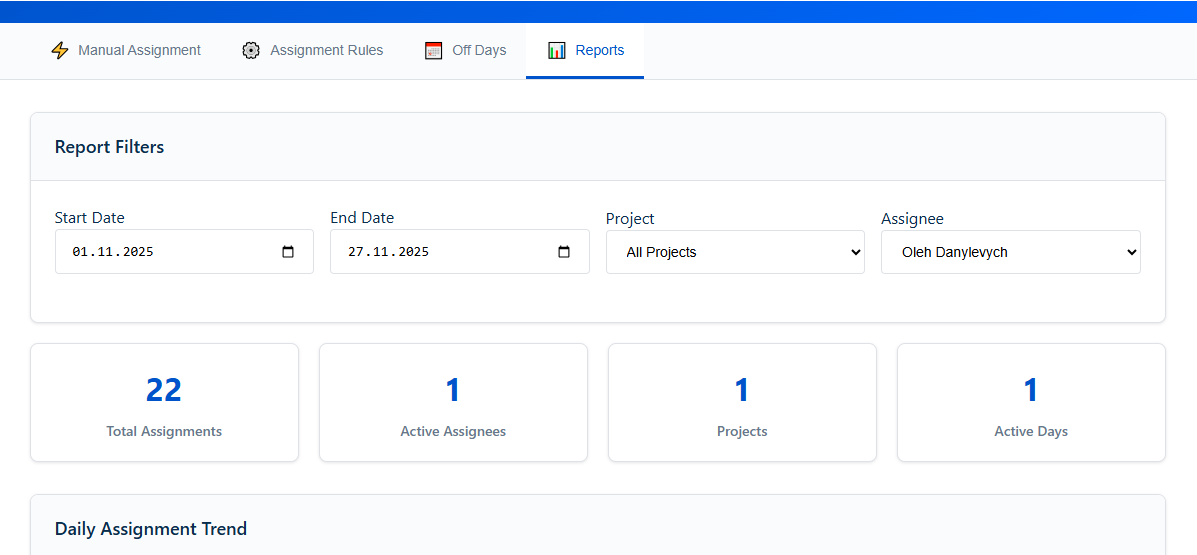Open the Assignment Rules tab
Image resolution: width=1197 pixels, height=555 pixels.
click(x=326, y=50)
